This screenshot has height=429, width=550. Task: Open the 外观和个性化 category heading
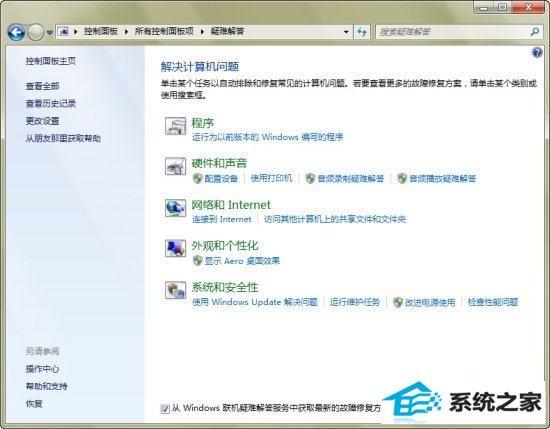coord(224,246)
